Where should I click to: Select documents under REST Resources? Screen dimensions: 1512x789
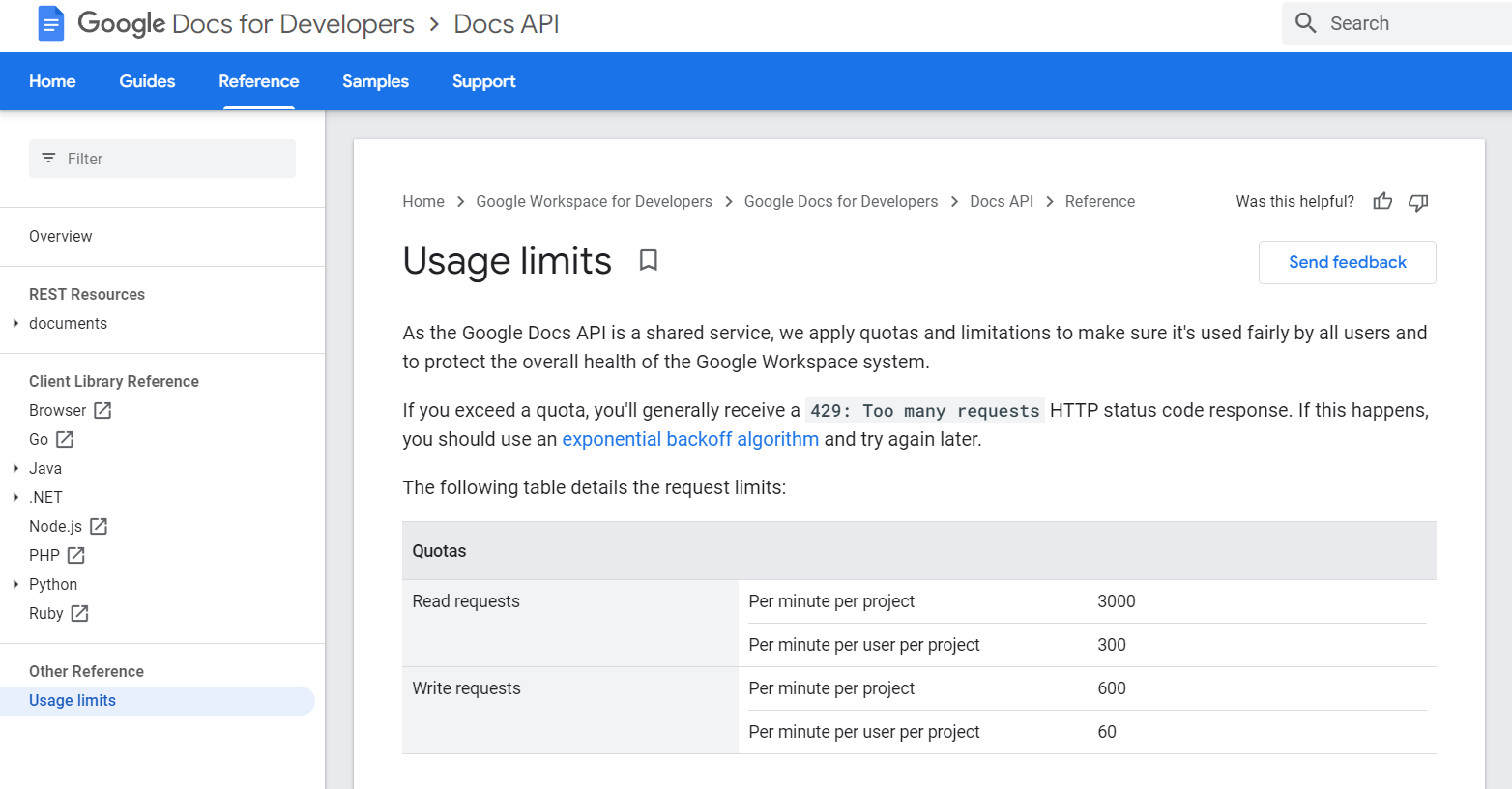(68, 323)
